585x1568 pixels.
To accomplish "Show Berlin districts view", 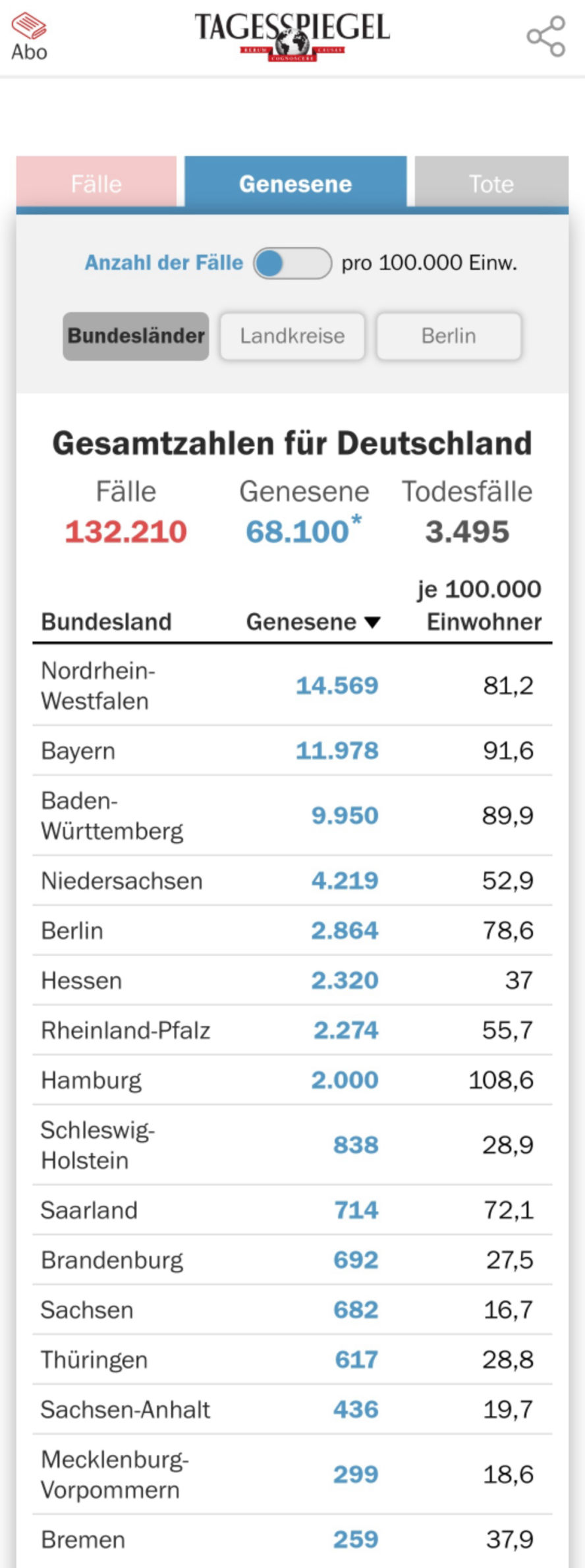I will coord(449,336).
